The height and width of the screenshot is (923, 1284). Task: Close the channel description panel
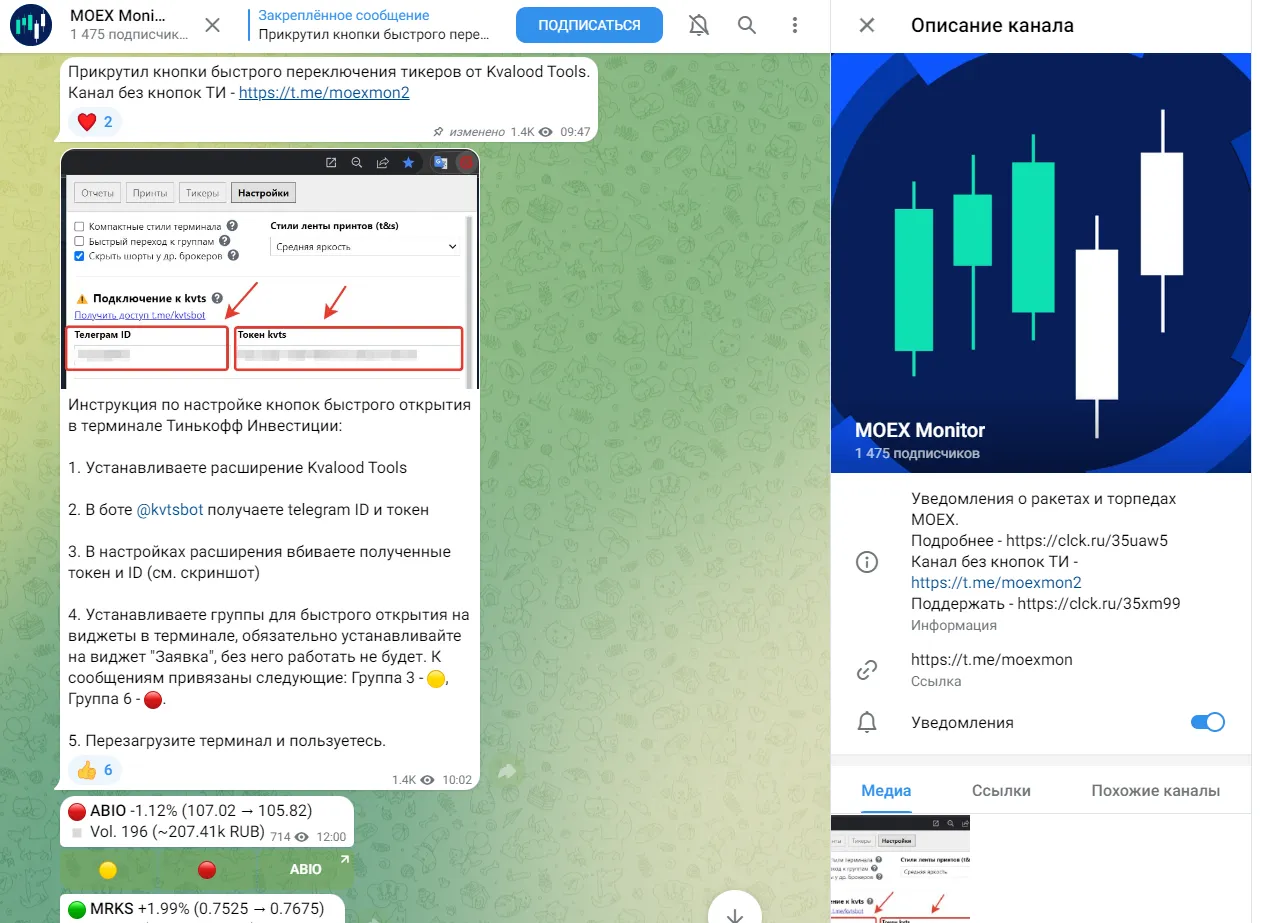(867, 25)
